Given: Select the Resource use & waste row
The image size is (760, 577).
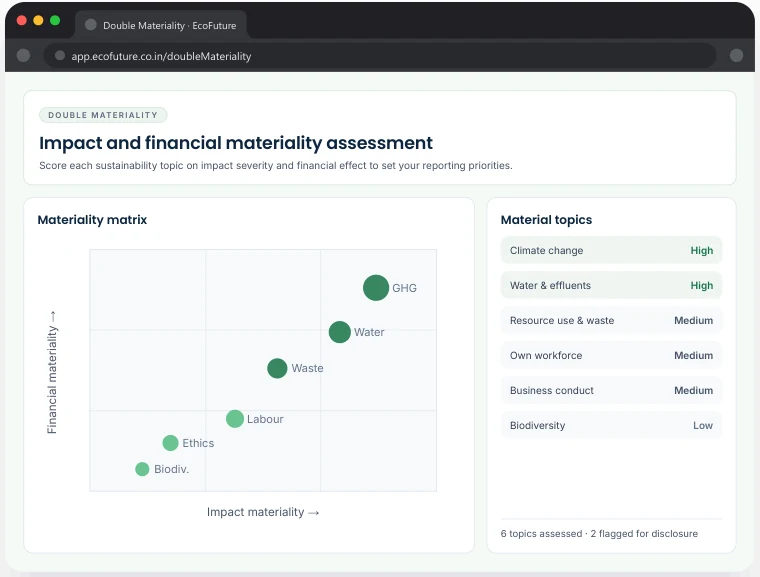Looking at the screenshot, I should (x=611, y=320).
